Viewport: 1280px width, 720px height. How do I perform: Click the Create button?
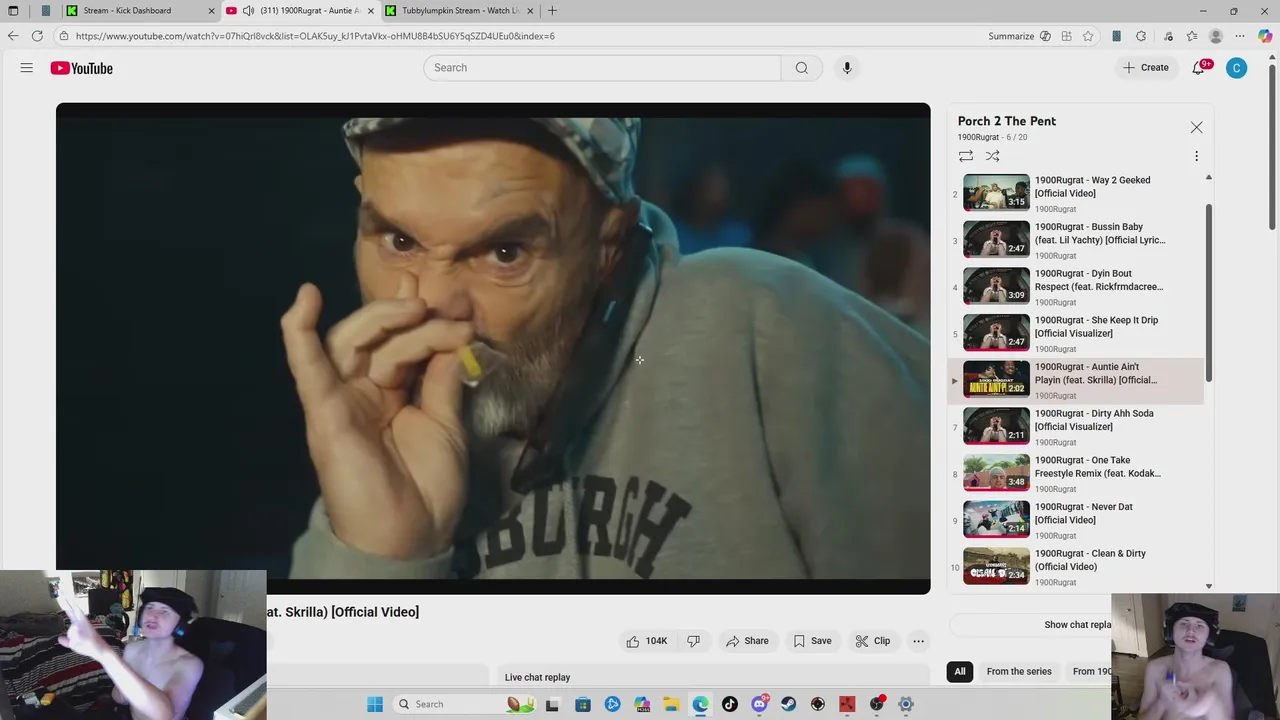click(x=1146, y=68)
